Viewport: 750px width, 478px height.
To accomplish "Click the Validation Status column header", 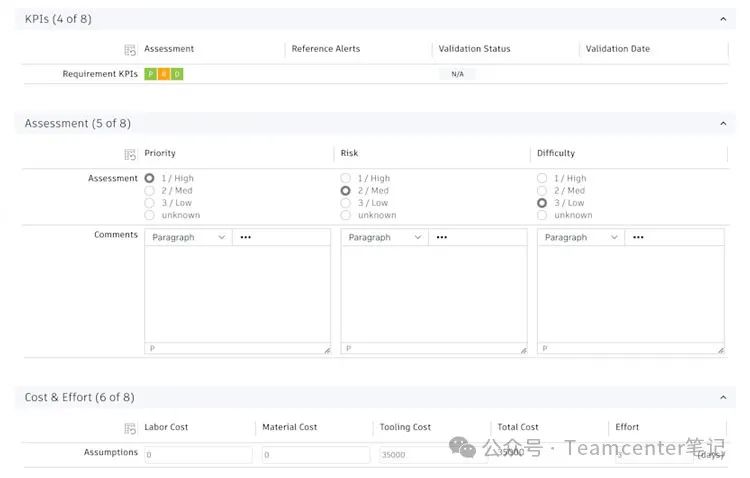I will tap(474, 49).
